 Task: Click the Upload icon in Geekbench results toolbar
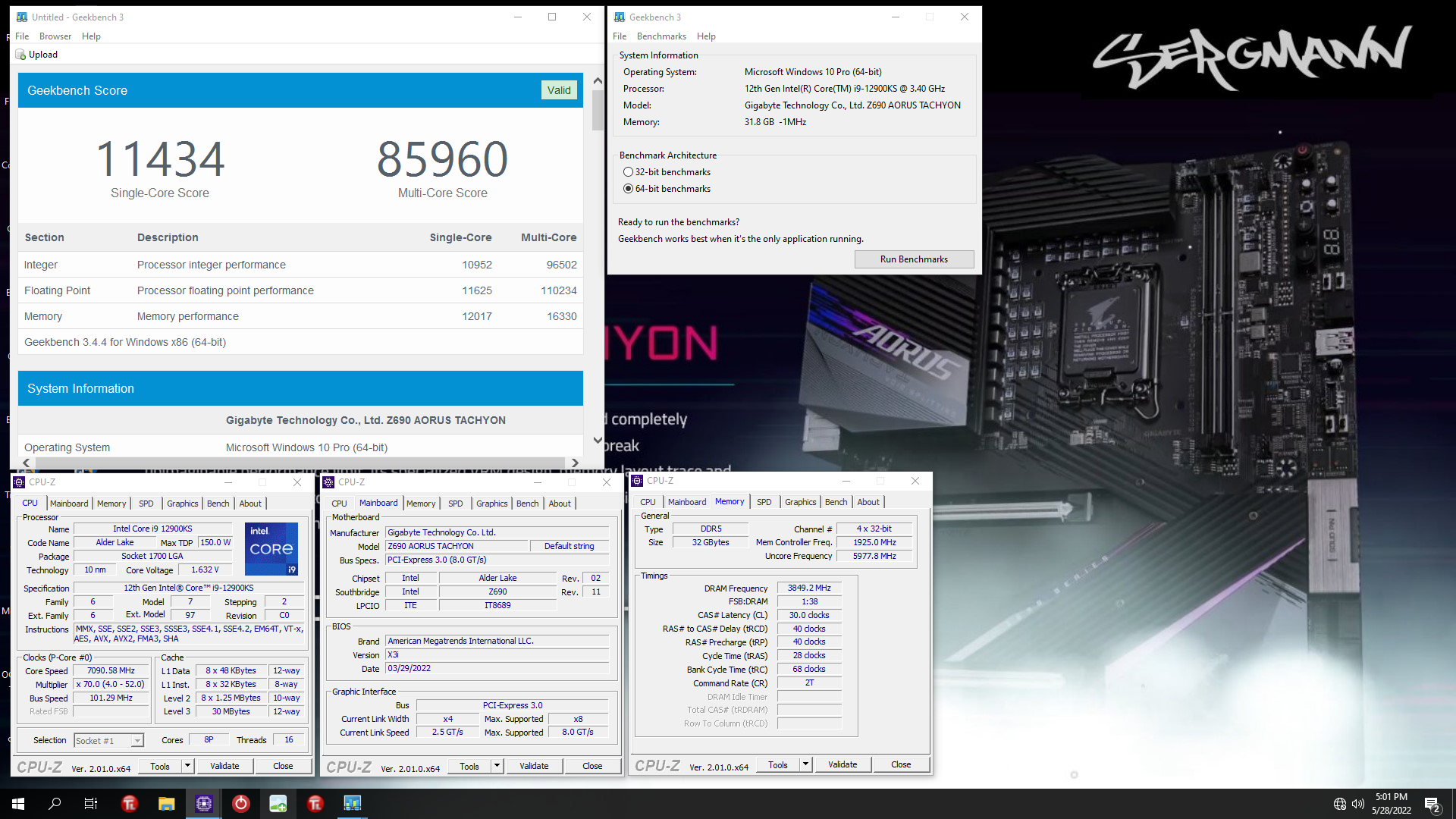[20, 55]
